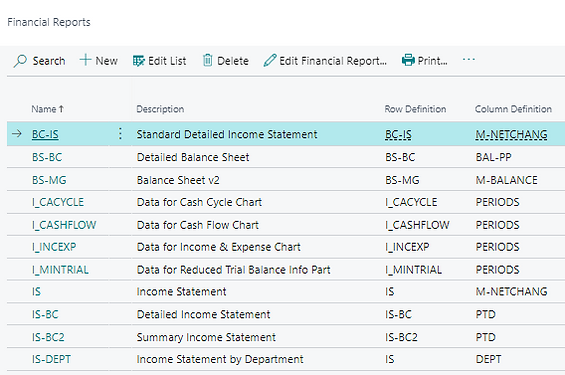Click M-NETCHANG in the IS row

[x=511, y=292]
